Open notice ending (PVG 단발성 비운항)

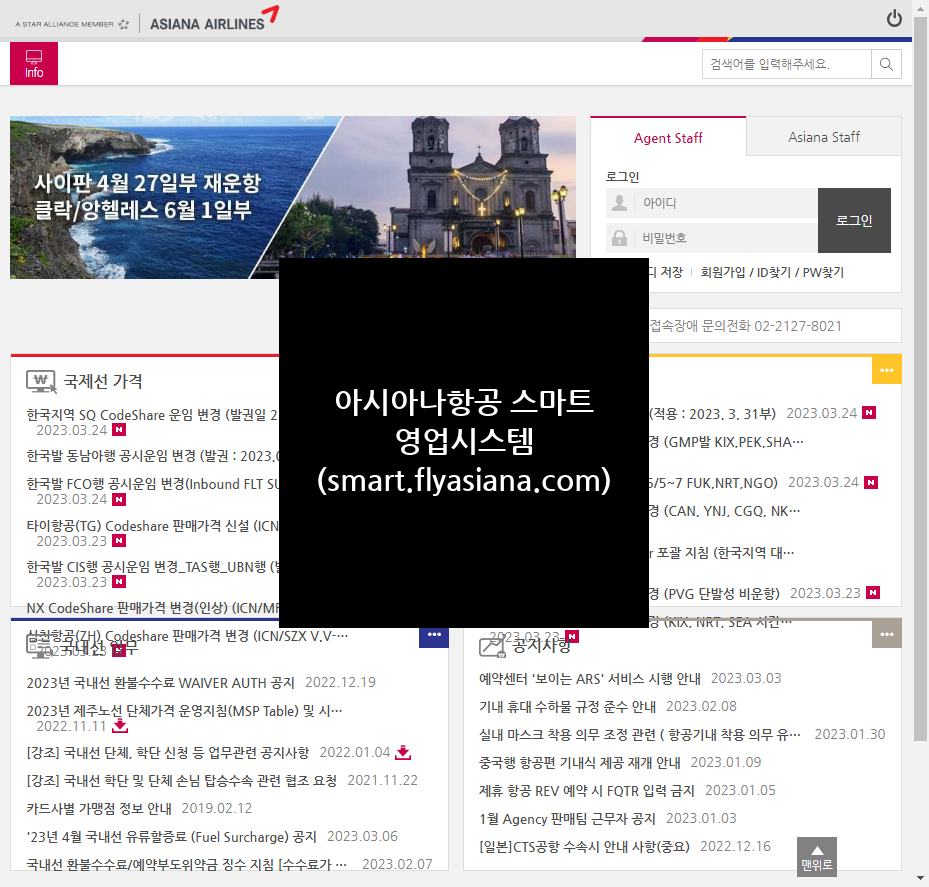[x=715, y=593]
